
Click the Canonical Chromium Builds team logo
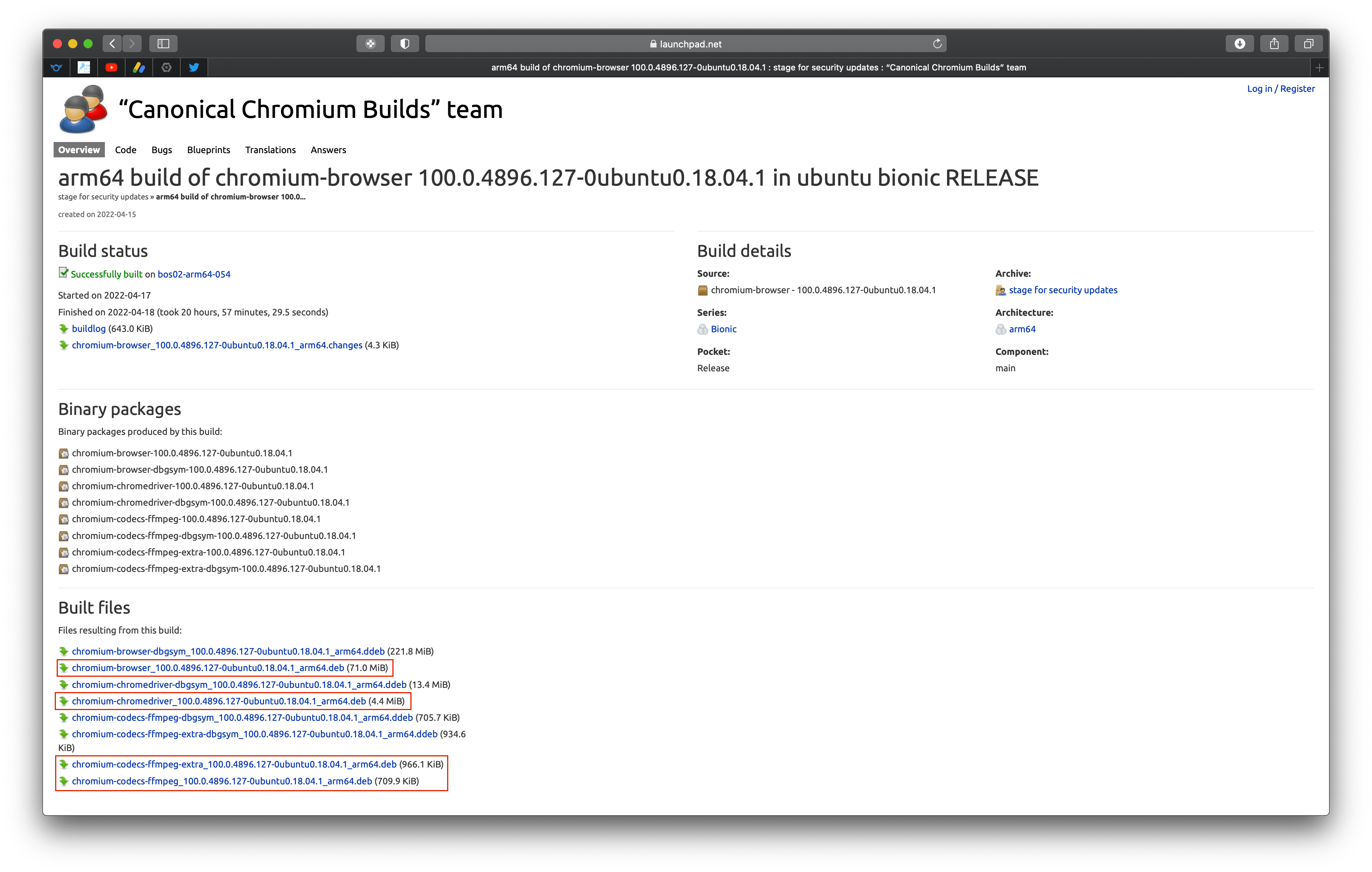click(x=83, y=109)
